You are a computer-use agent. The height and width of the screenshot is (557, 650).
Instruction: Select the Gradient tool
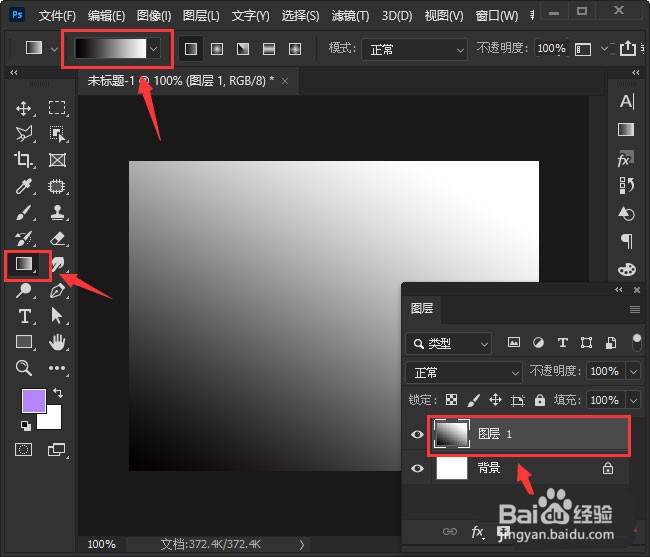[24, 264]
